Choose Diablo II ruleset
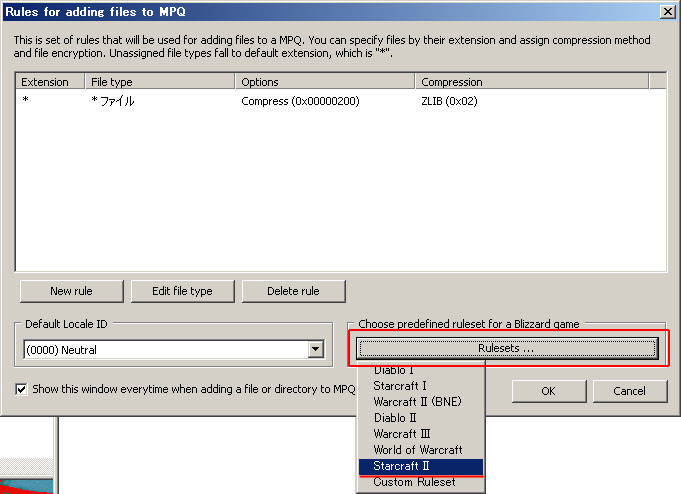 pos(420,418)
